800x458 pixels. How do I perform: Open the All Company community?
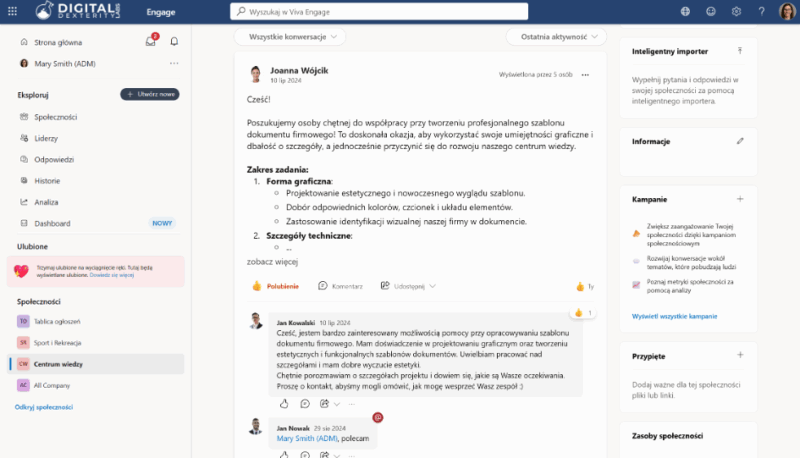(x=52, y=386)
